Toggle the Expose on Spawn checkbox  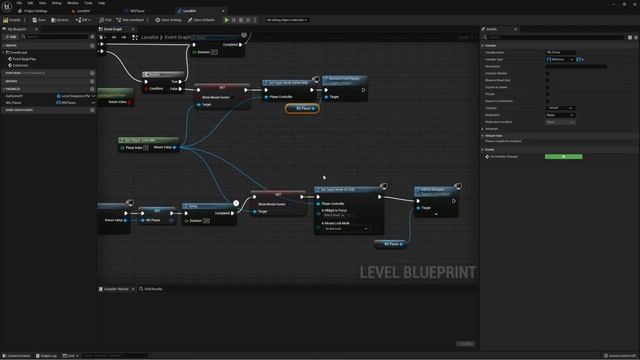[x=547, y=87]
